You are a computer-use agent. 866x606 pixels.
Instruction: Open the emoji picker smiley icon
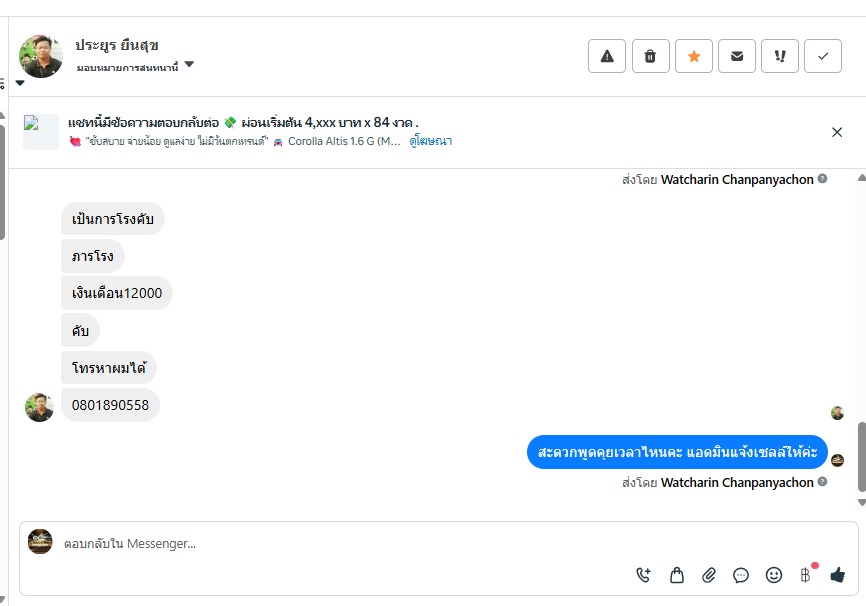pyautogui.click(x=773, y=575)
